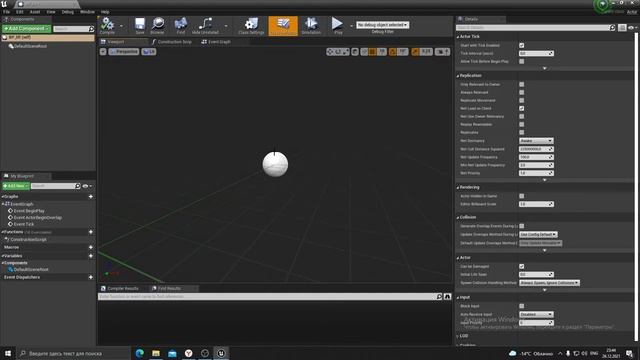Open the My Blueprint eye view options
640x360 pixels.
87,186
